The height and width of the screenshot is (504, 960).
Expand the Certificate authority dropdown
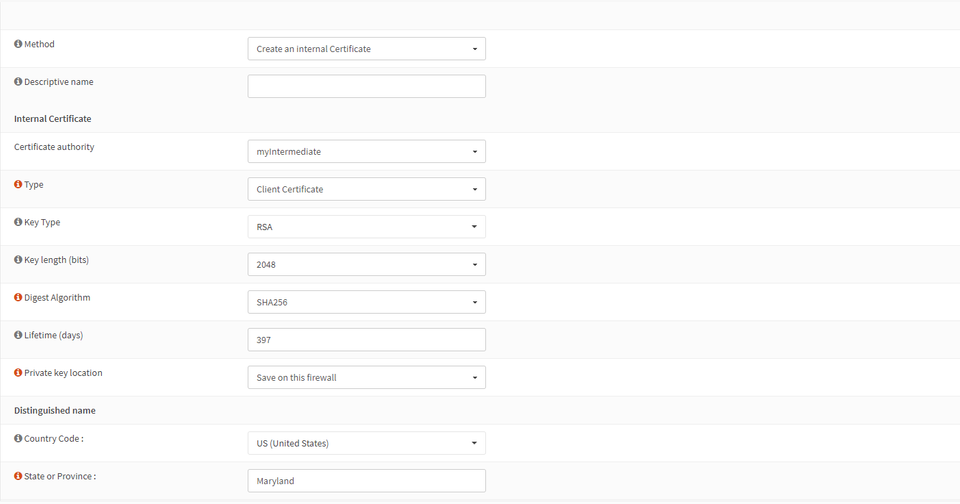[366, 152]
